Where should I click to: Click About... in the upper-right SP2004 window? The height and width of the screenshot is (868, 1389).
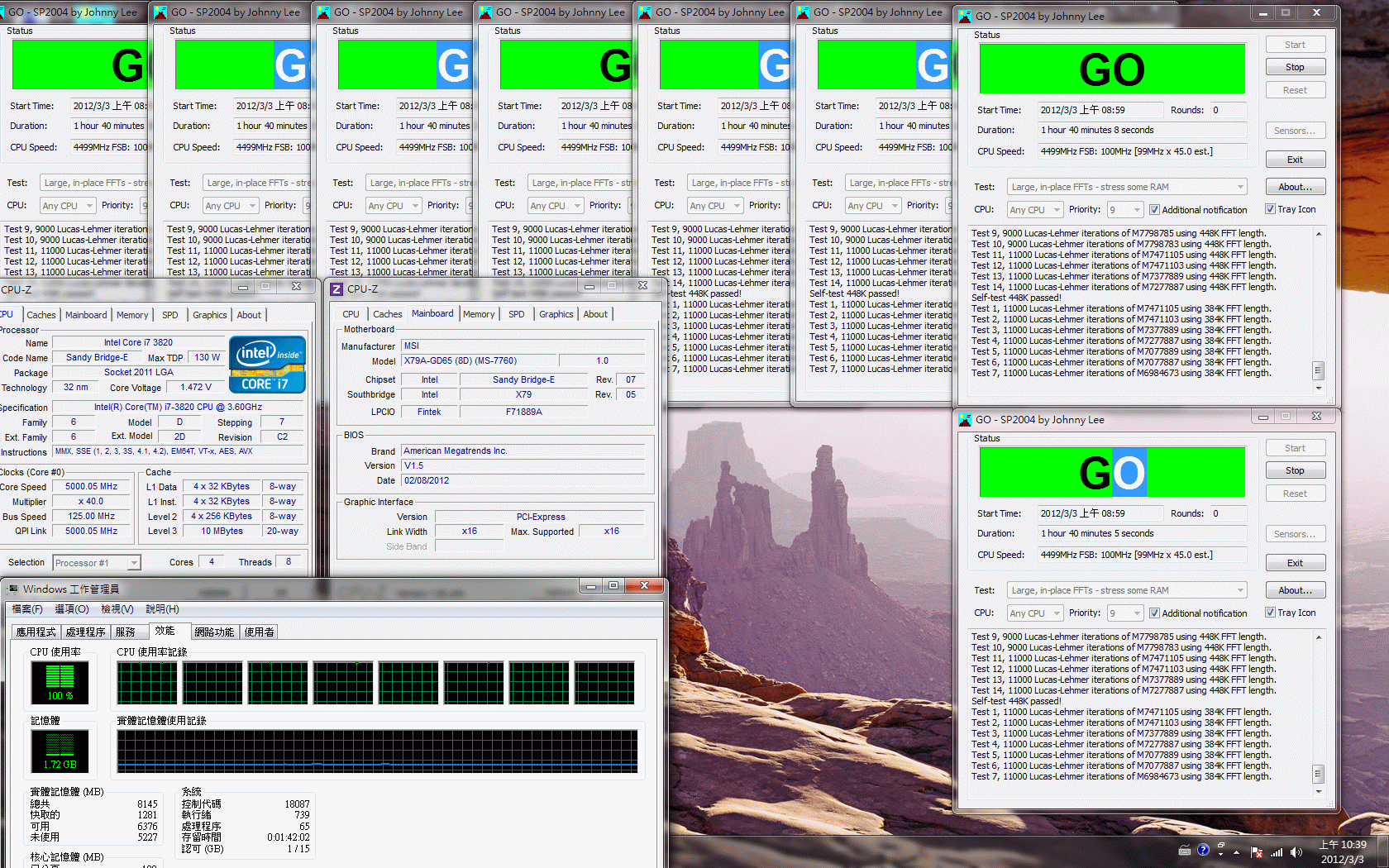(x=1295, y=187)
